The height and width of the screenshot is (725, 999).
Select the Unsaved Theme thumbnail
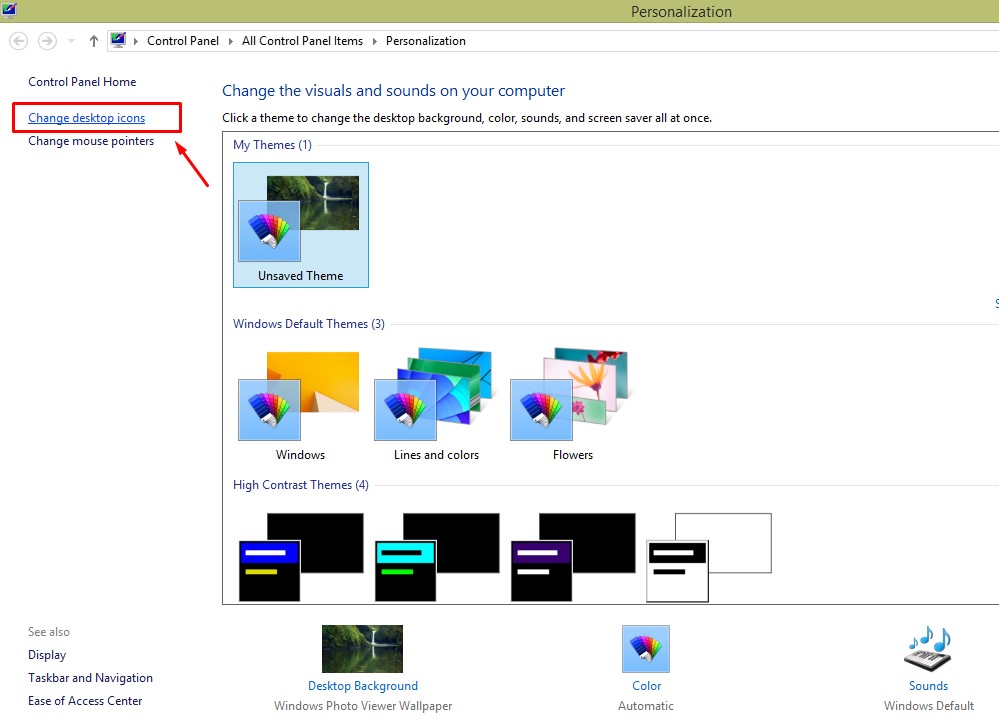pyautogui.click(x=301, y=225)
